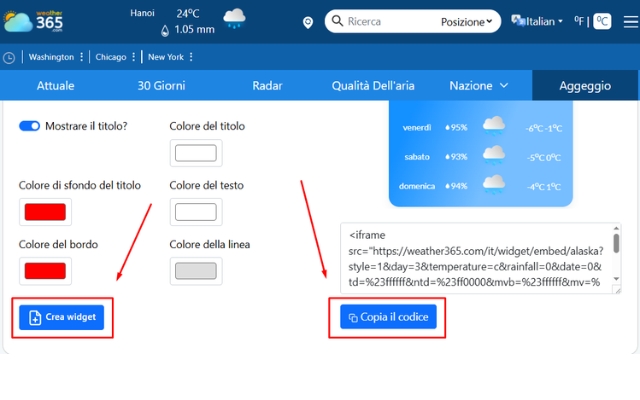Viewport: 640px width, 400px height.
Task: Pick the Colore del bordo swatch
Action: pyautogui.click(x=45, y=271)
